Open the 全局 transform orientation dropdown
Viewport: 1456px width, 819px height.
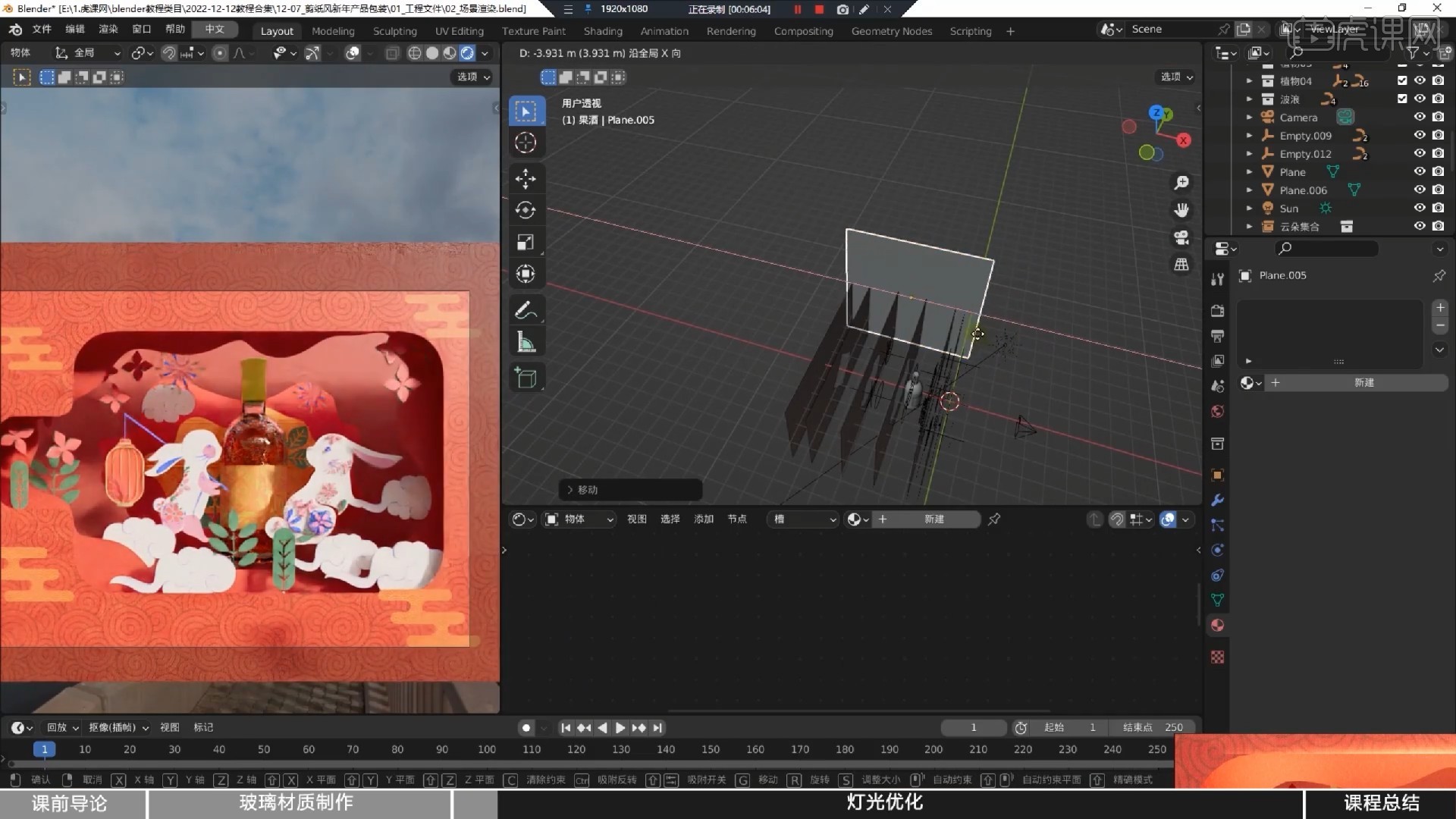point(87,53)
